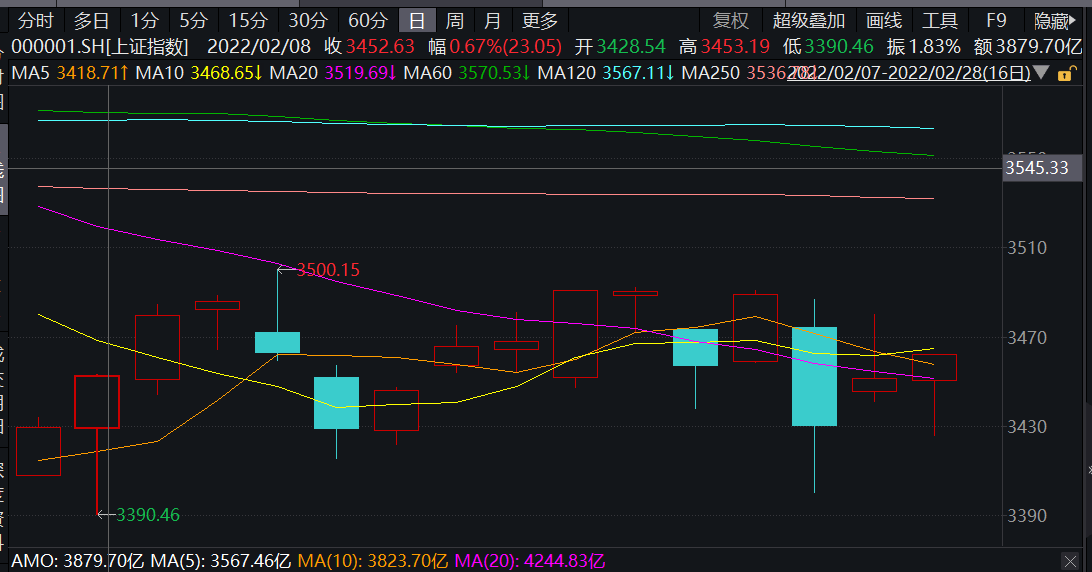Open the 画线 drawing lines button
Screen dimensions: 1092x572
pos(883,21)
